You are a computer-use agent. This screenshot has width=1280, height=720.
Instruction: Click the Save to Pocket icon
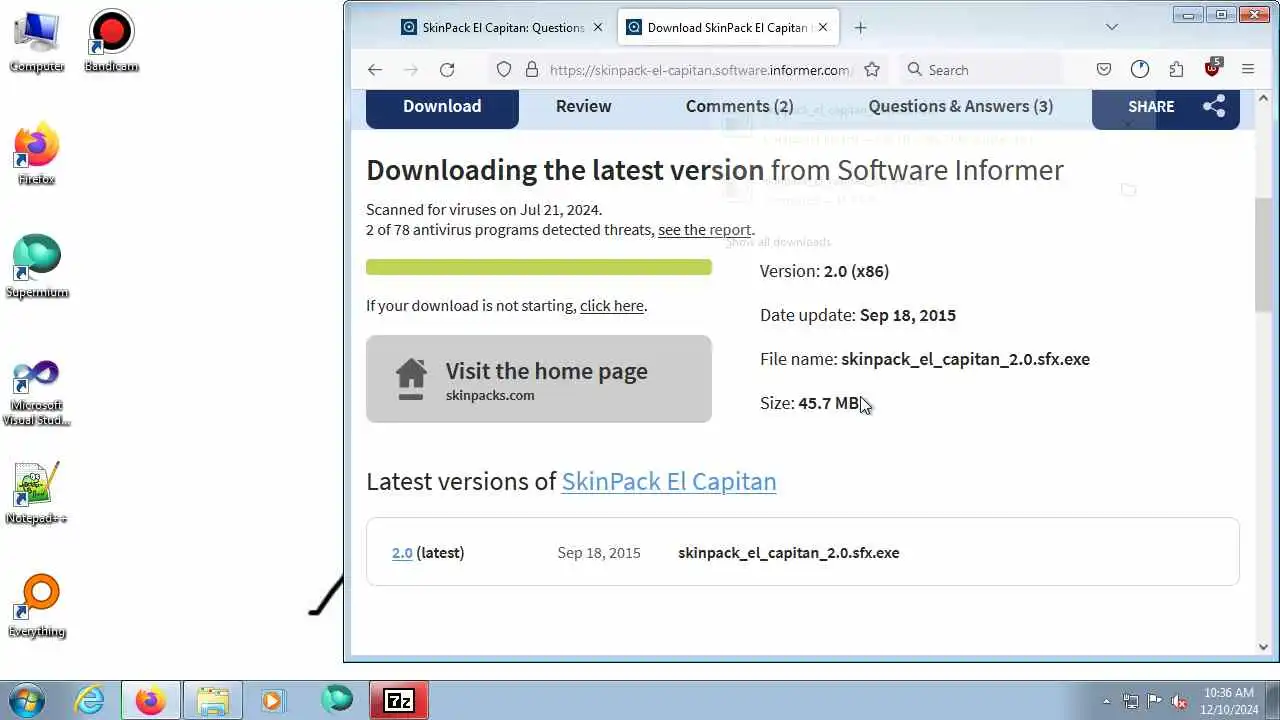pos(1104,69)
